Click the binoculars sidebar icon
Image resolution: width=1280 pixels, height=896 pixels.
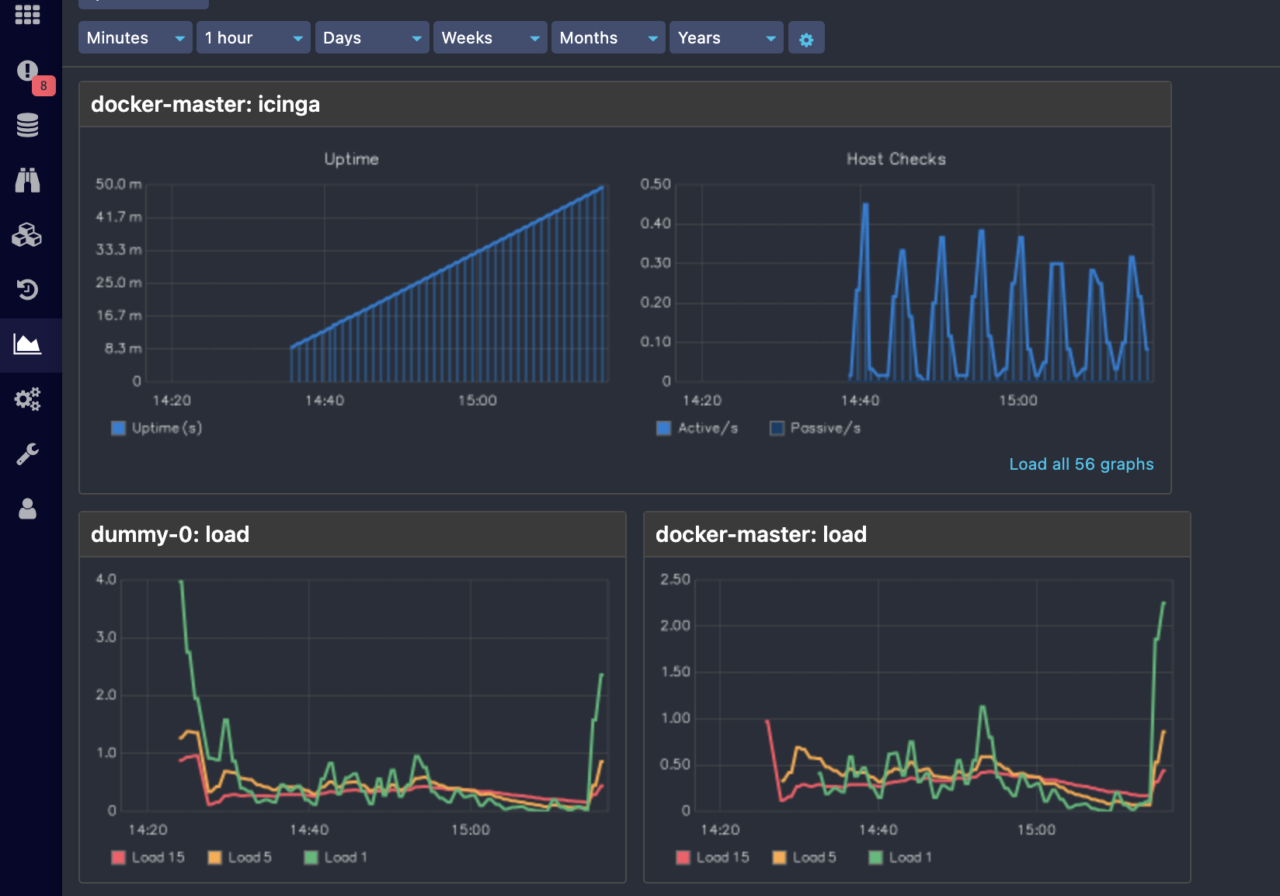tap(28, 180)
